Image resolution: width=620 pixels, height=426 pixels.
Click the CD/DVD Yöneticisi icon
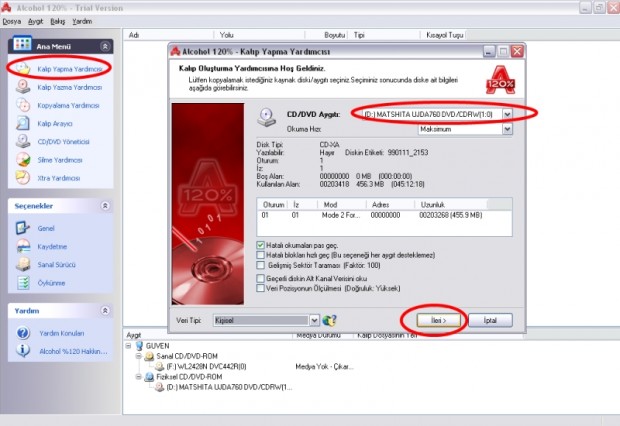click(x=23, y=141)
